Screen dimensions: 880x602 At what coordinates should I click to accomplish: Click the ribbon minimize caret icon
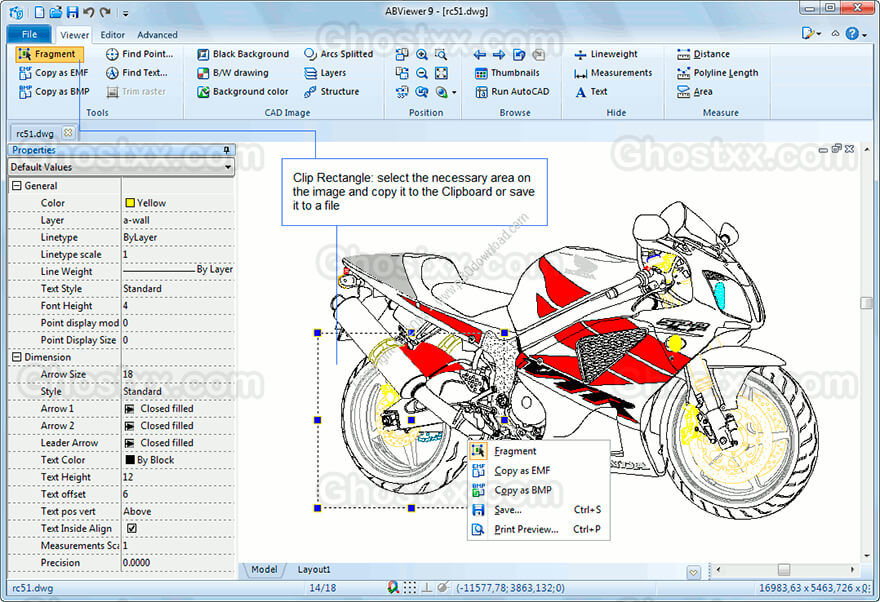click(835, 34)
